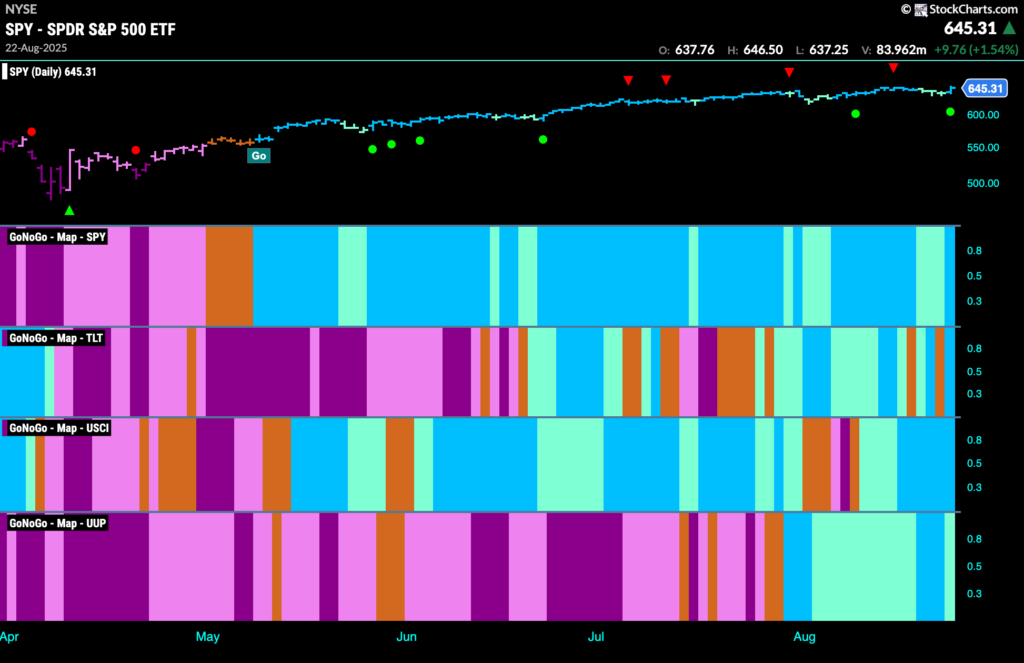Select the red circle marker in mid-April
Viewport: 1024px width, 663px height.
[x=136, y=150]
